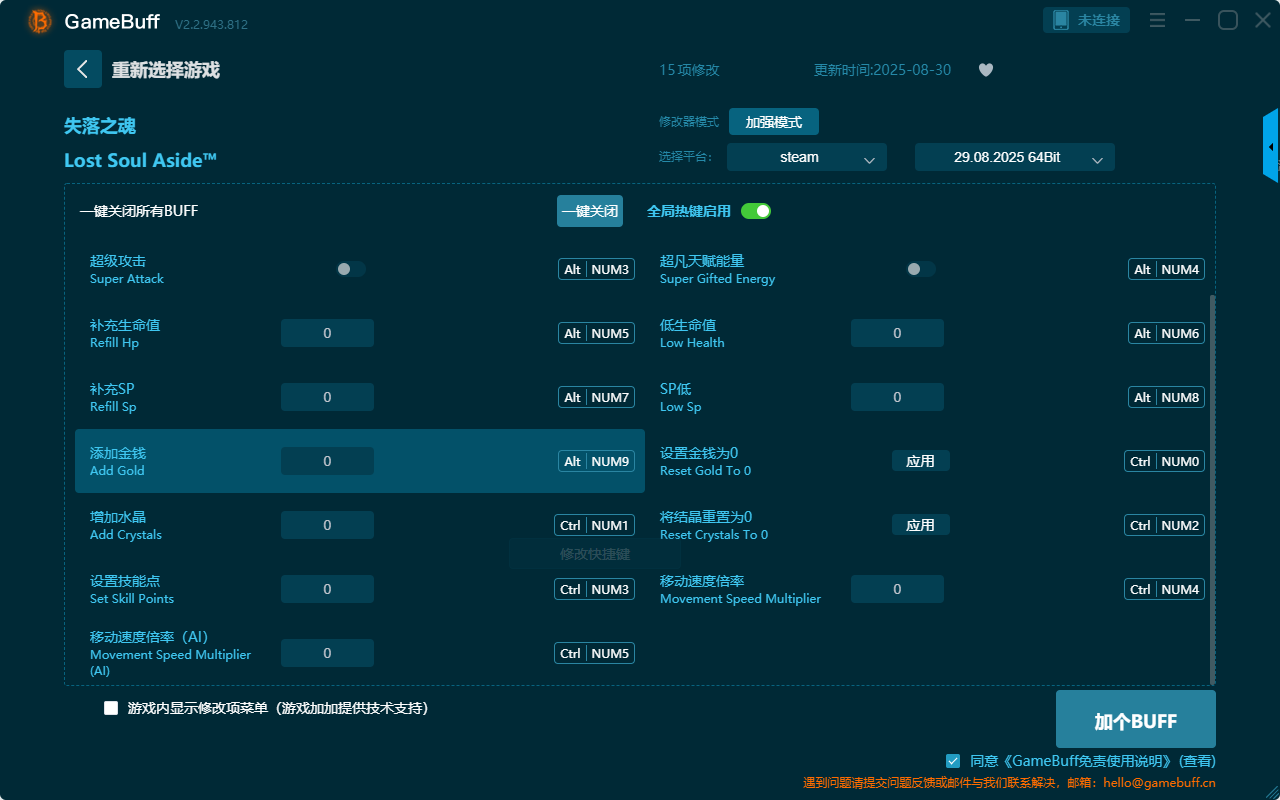Click the Lost Soul Aside™ title
Screen dimensions: 1280x800
[x=141, y=160]
